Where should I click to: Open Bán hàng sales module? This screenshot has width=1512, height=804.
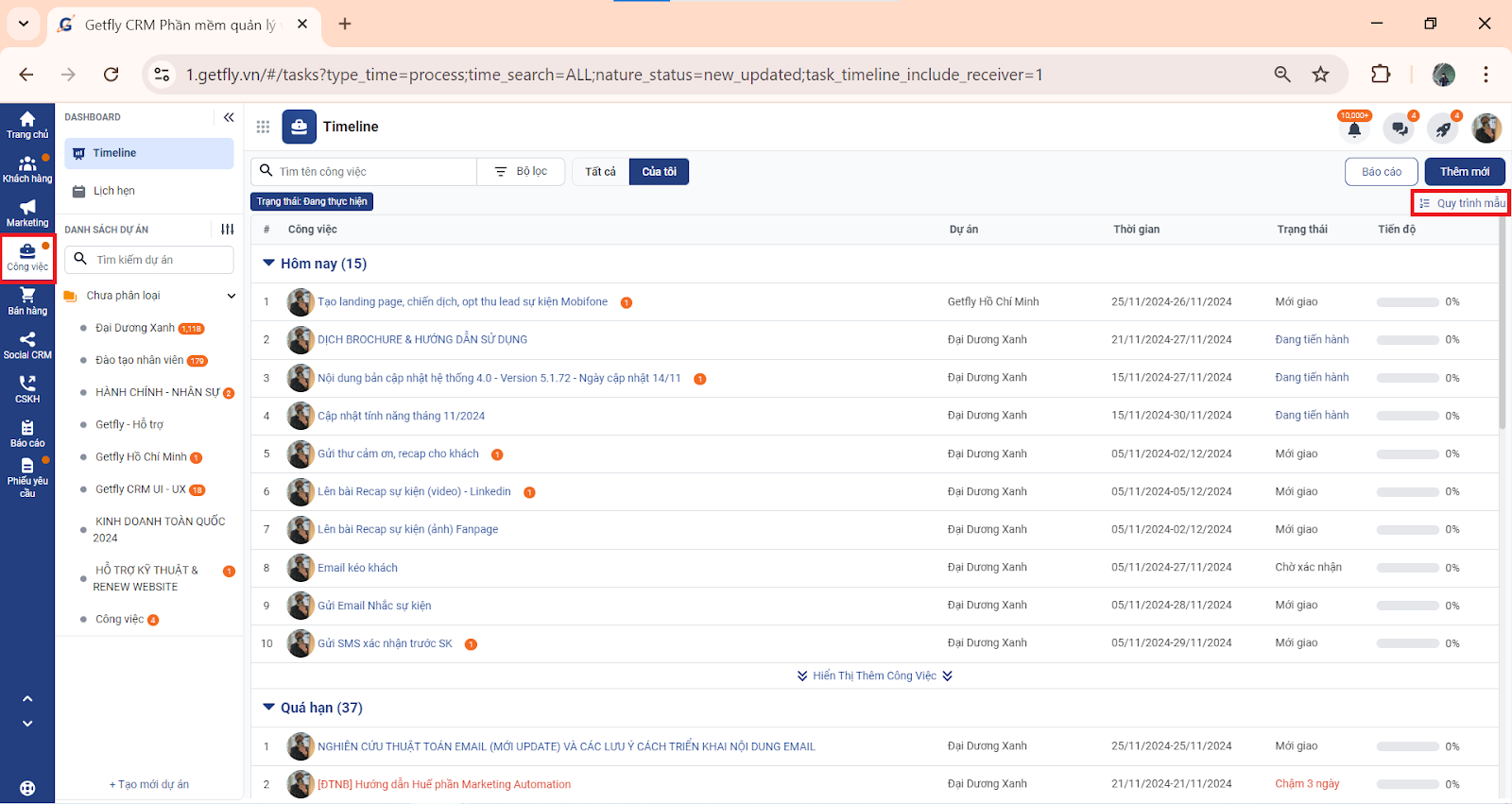27,301
